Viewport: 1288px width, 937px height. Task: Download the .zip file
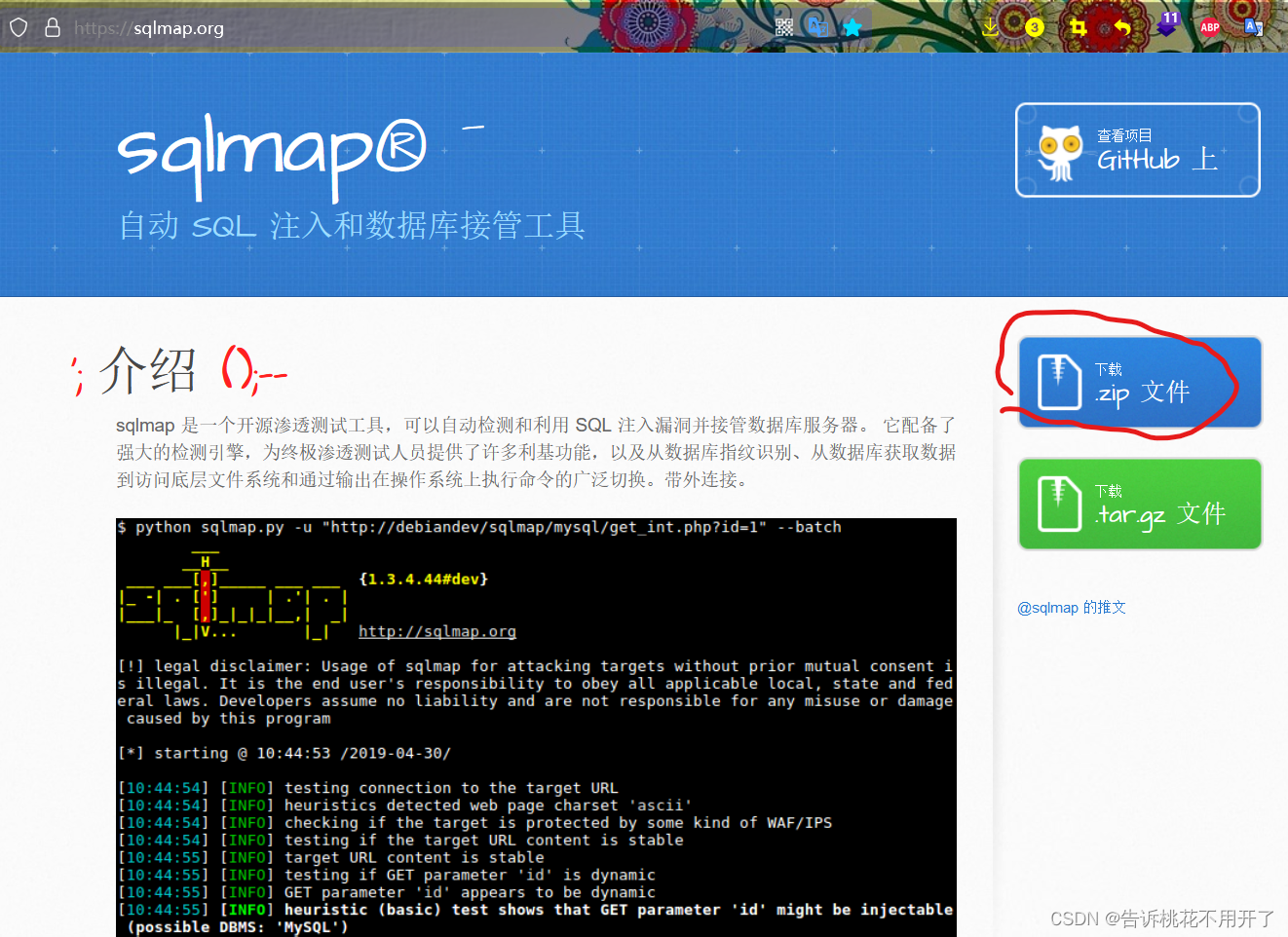(1140, 382)
